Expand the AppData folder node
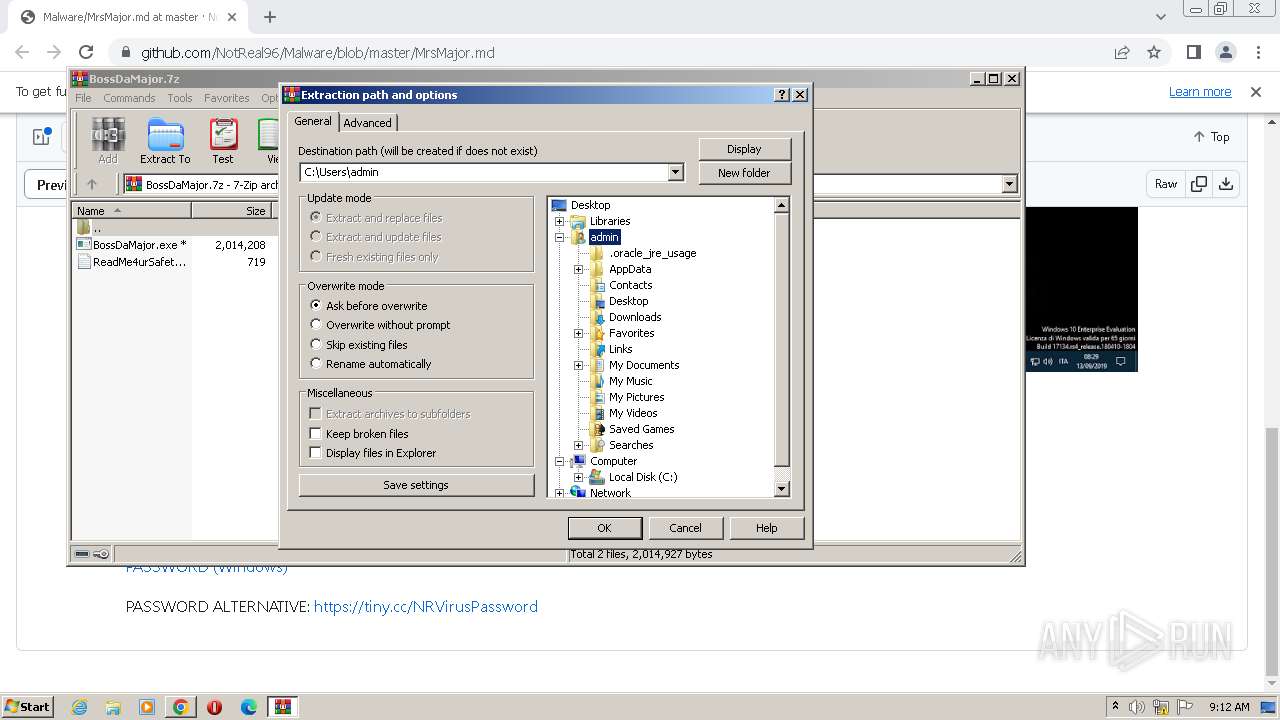Image resolution: width=1280 pixels, height=720 pixels. click(x=579, y=269)
